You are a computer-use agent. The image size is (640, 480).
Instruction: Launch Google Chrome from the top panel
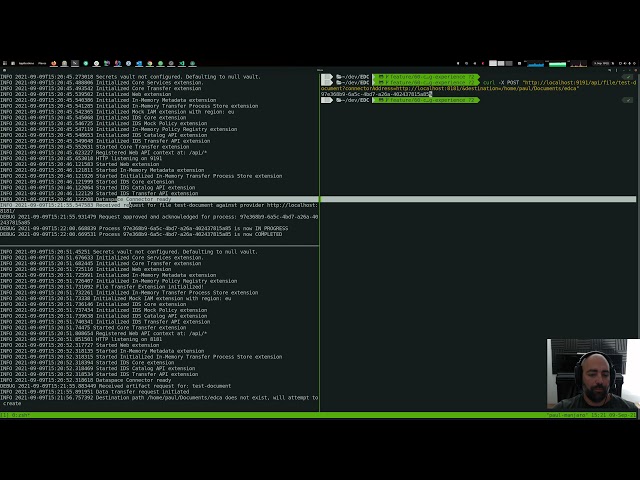[x=150, y=63]
